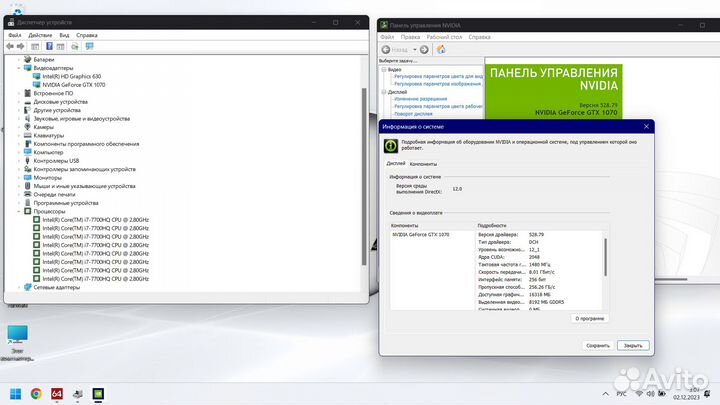Click the РУС language indicator in tray
This screenshot has height=405, width=720.
pos(621,394)
